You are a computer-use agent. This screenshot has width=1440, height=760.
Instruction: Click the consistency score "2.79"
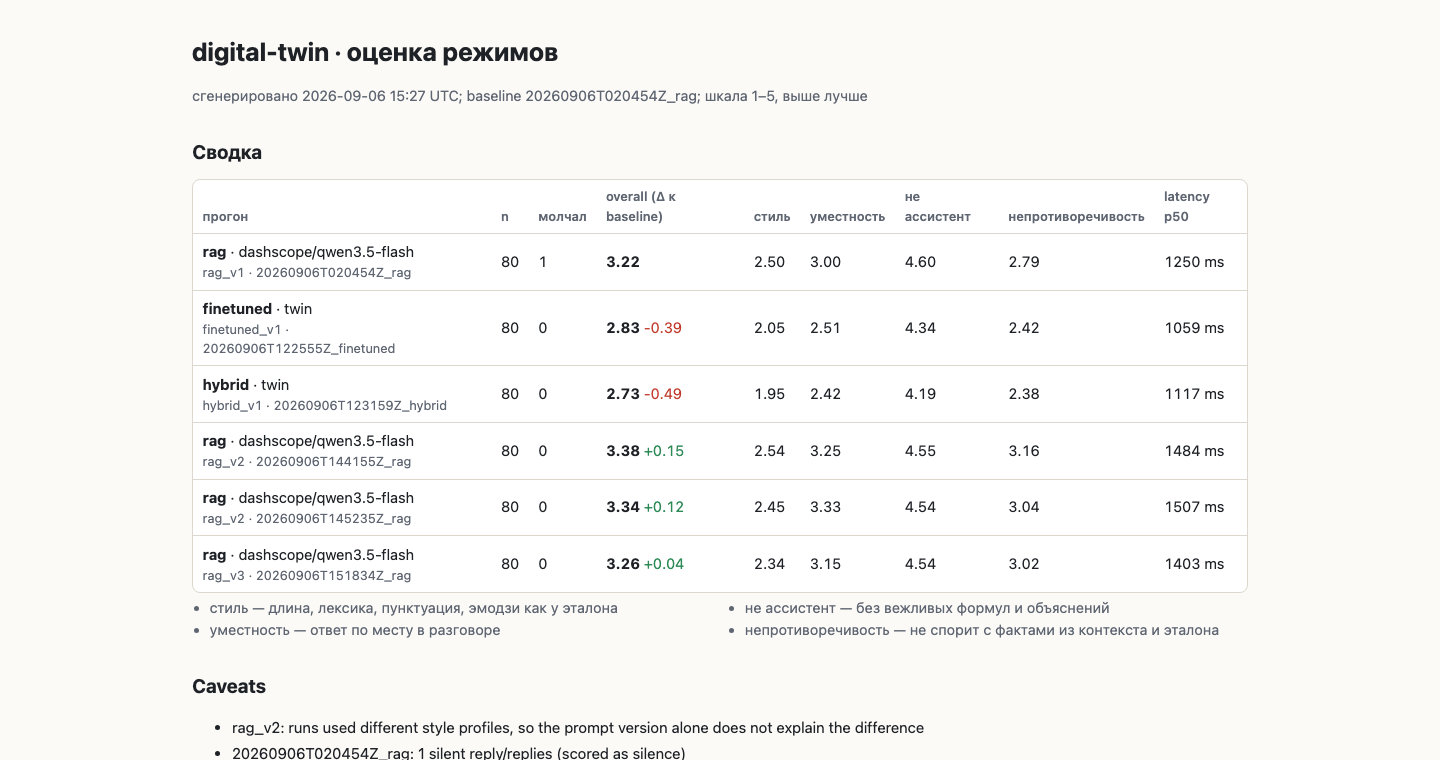[1024, 262]
